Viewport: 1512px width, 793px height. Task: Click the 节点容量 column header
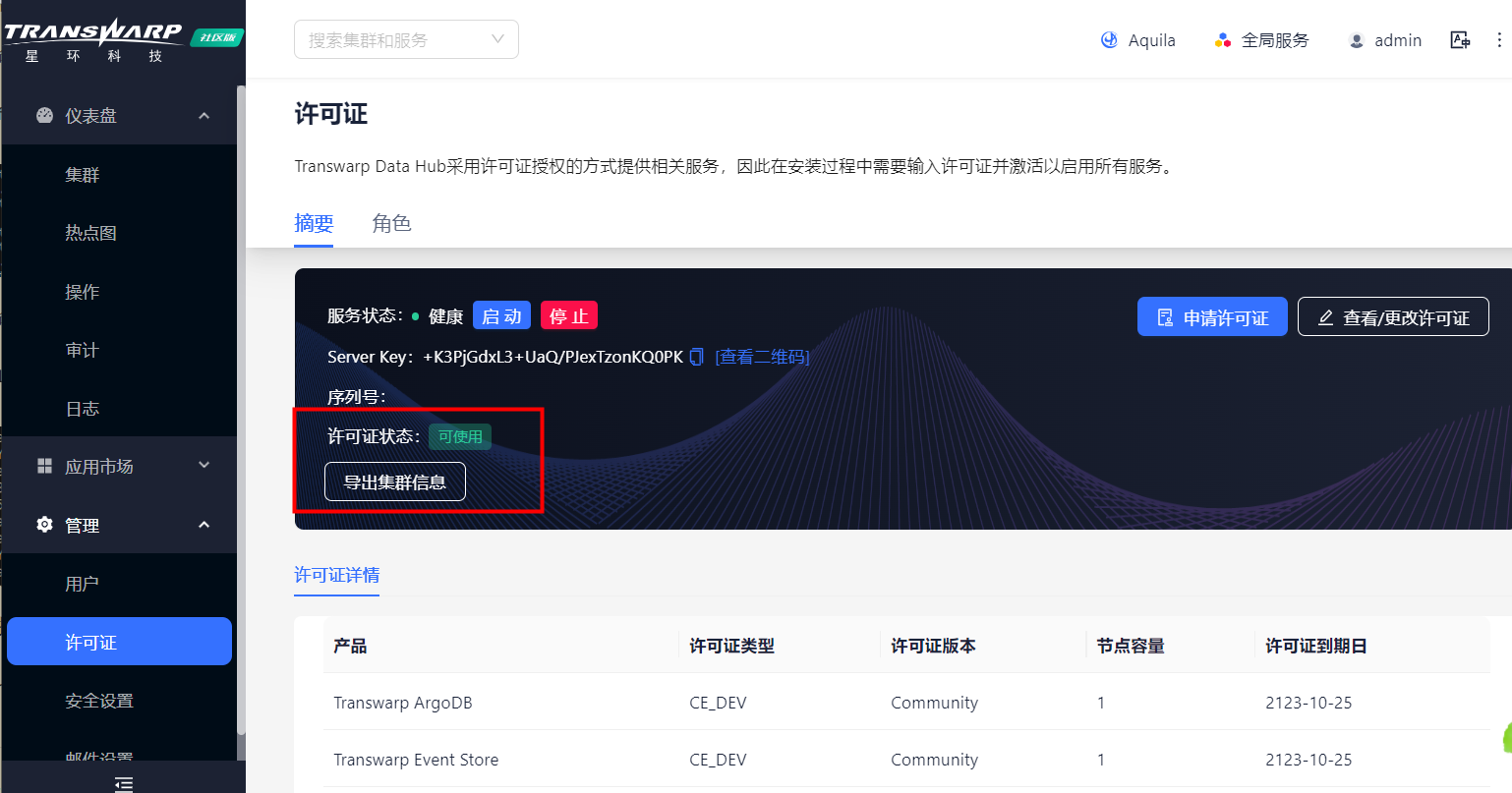click(1131, 646)
